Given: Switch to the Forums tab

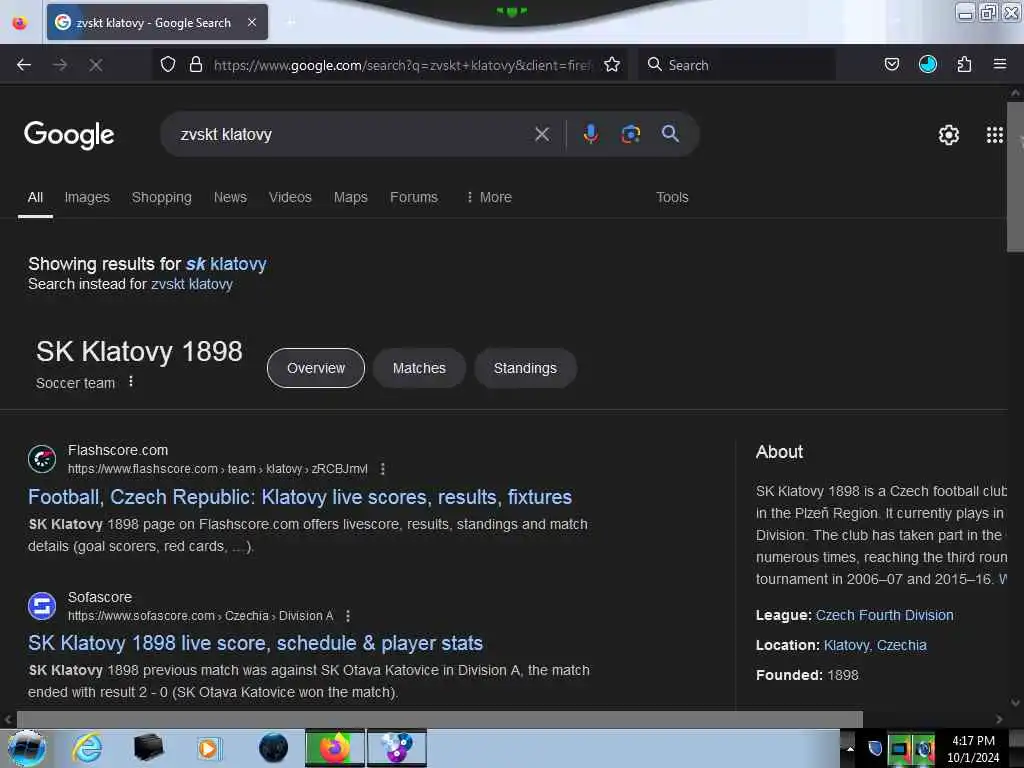Looking at the screenshot, I should click(414, 197).
